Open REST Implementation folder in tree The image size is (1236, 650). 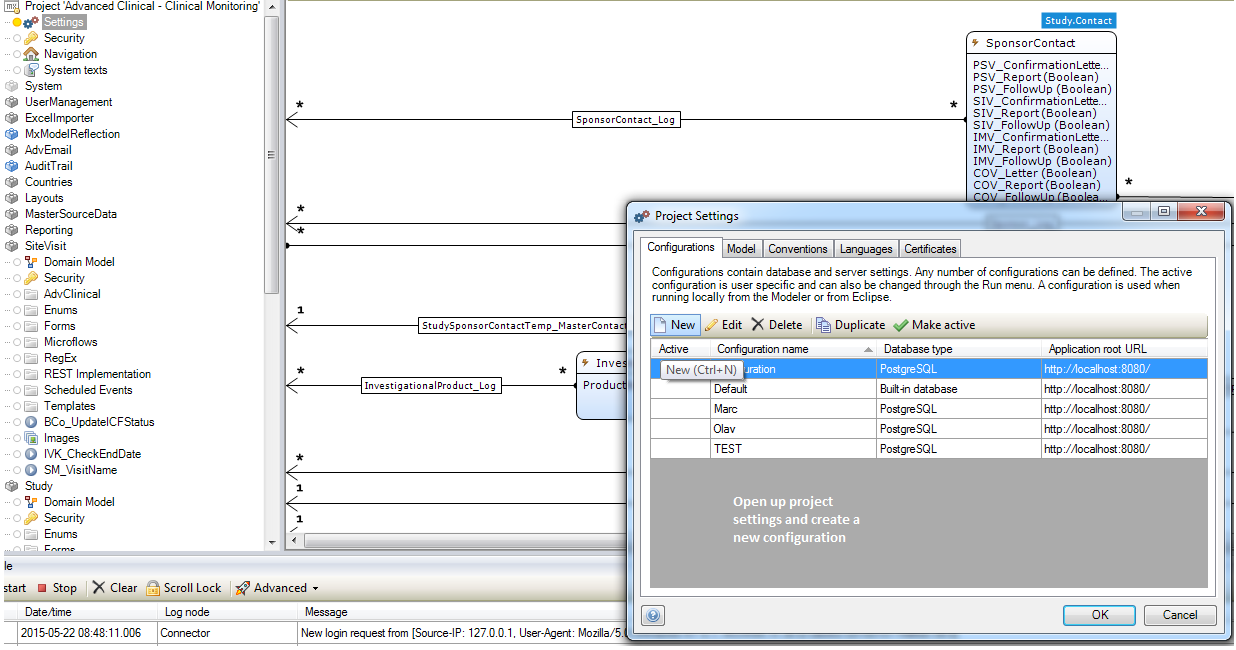(x=97, y=374)
